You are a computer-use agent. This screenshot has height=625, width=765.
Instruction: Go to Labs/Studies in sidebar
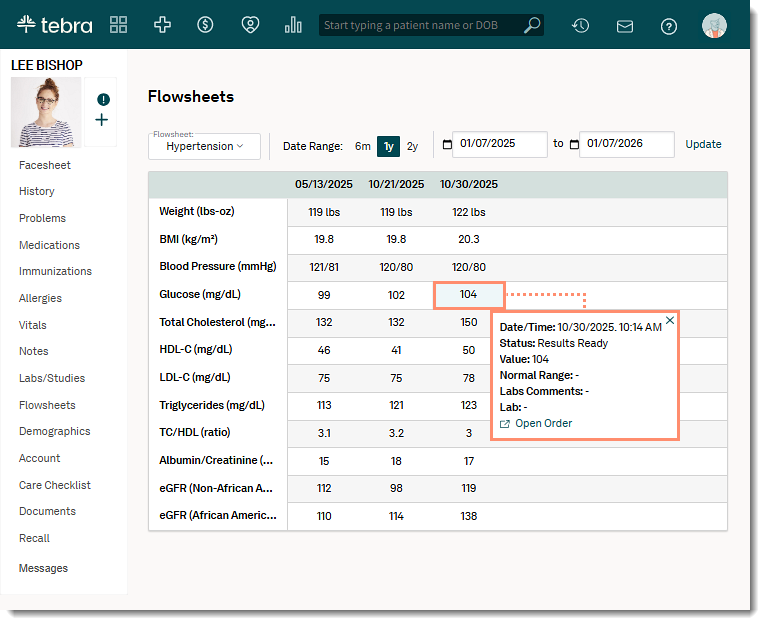click(52, 378)
